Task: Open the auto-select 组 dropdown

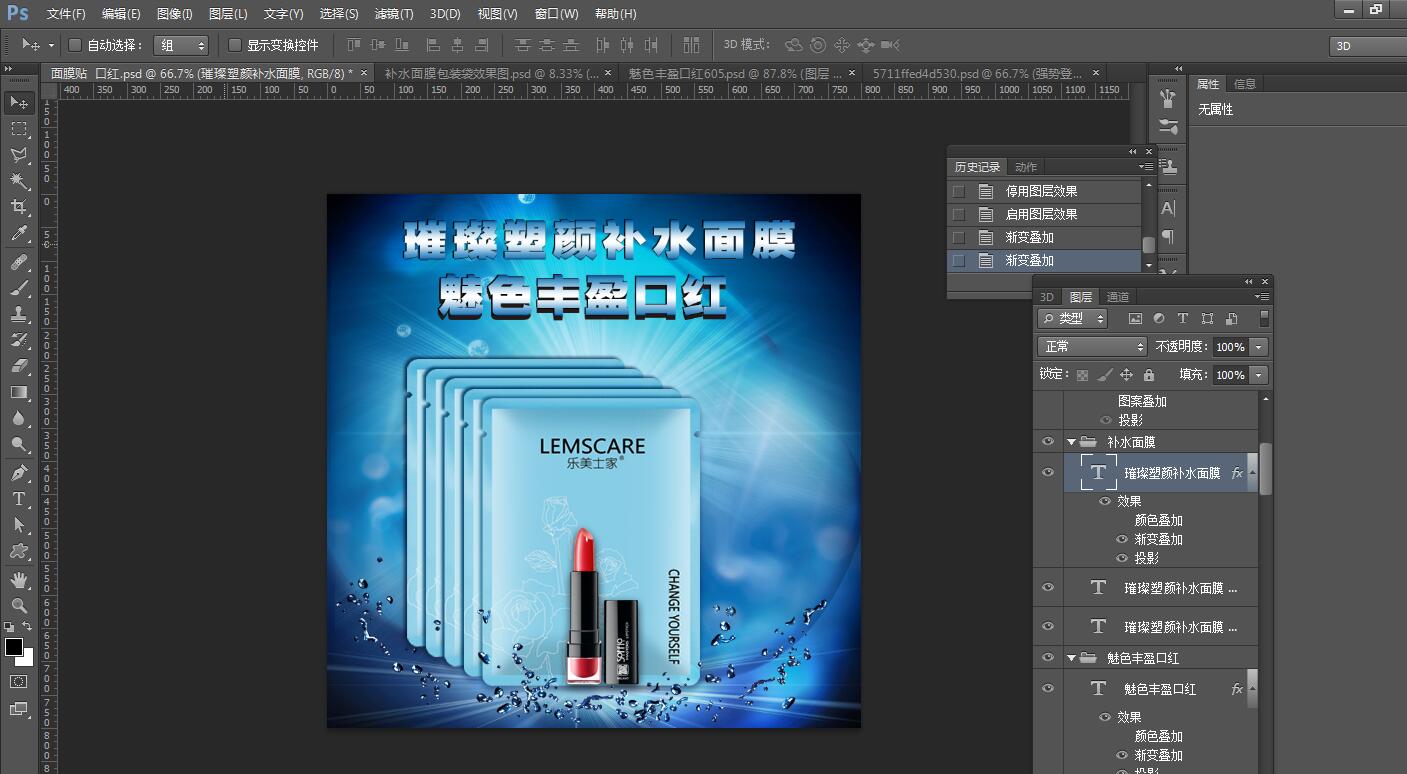Action: click(181, 45)
